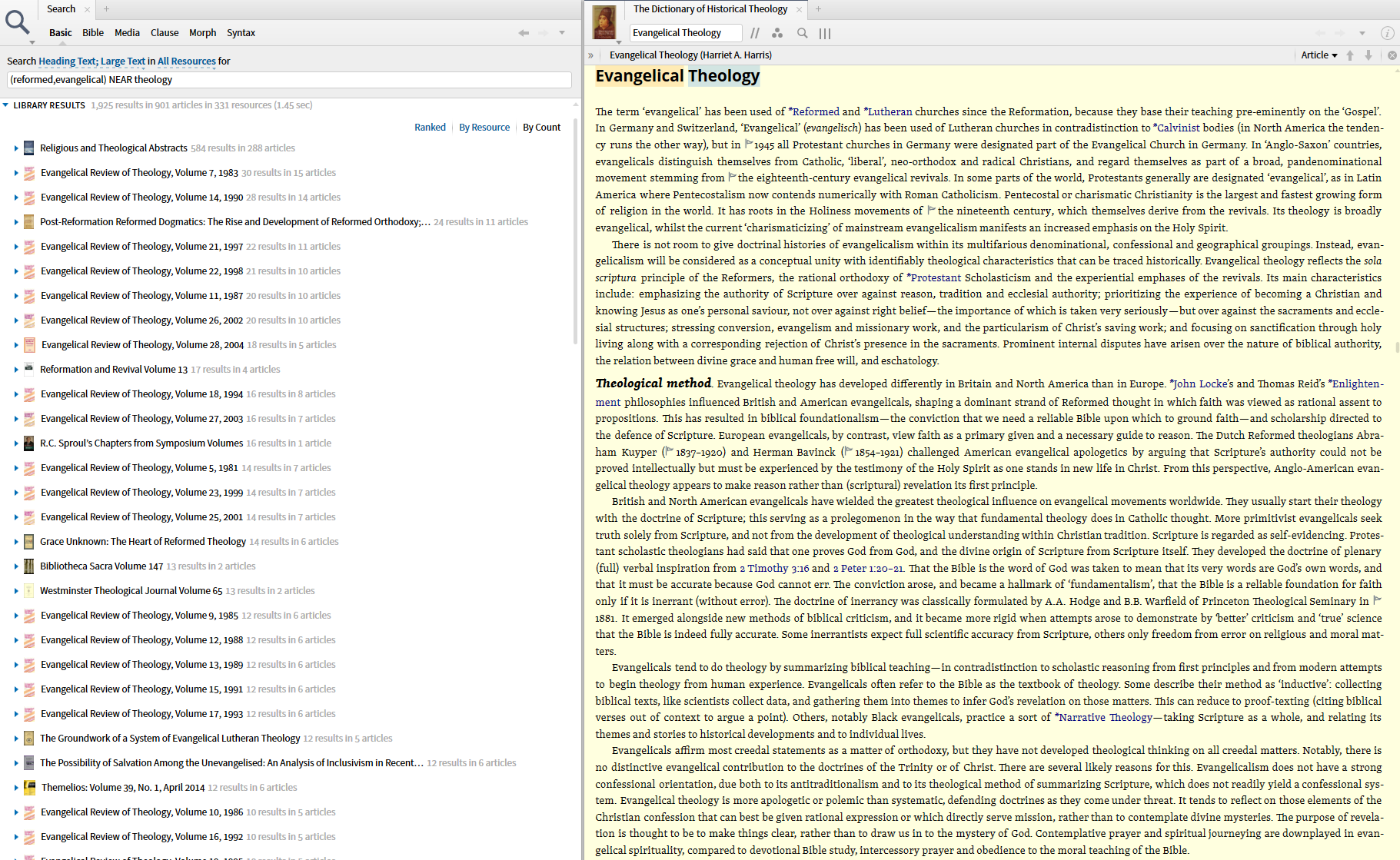Click Bibliotheca Sacra Volume 147 cover icon
This screenshot has width=1400, height=860.
click(28, 566)
